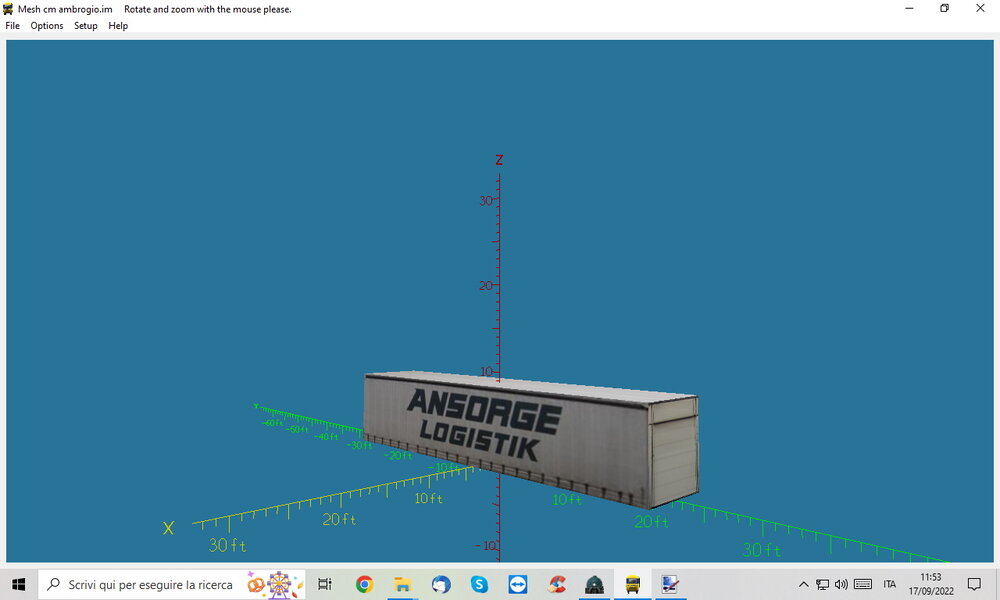Show hidden system tray icons
The width and height of the screenshot is (1000, 600).
[x=804, y=584]
